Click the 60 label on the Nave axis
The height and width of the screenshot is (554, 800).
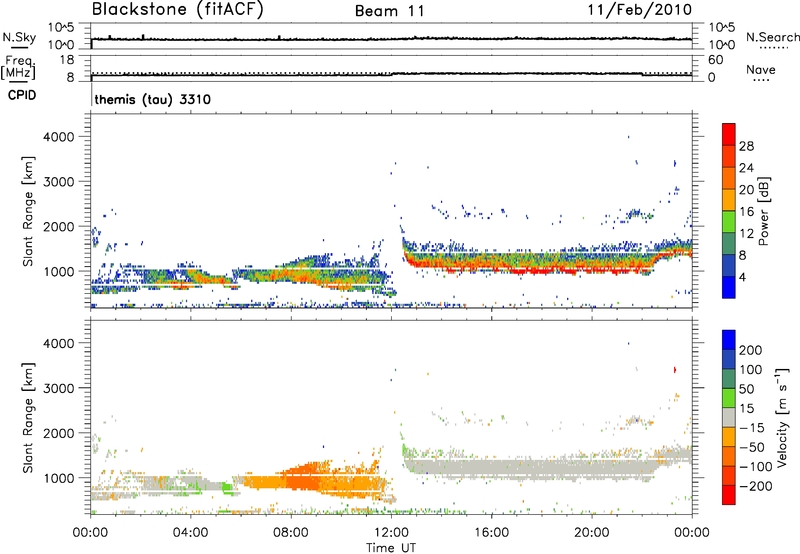click(x=715, y=60)
